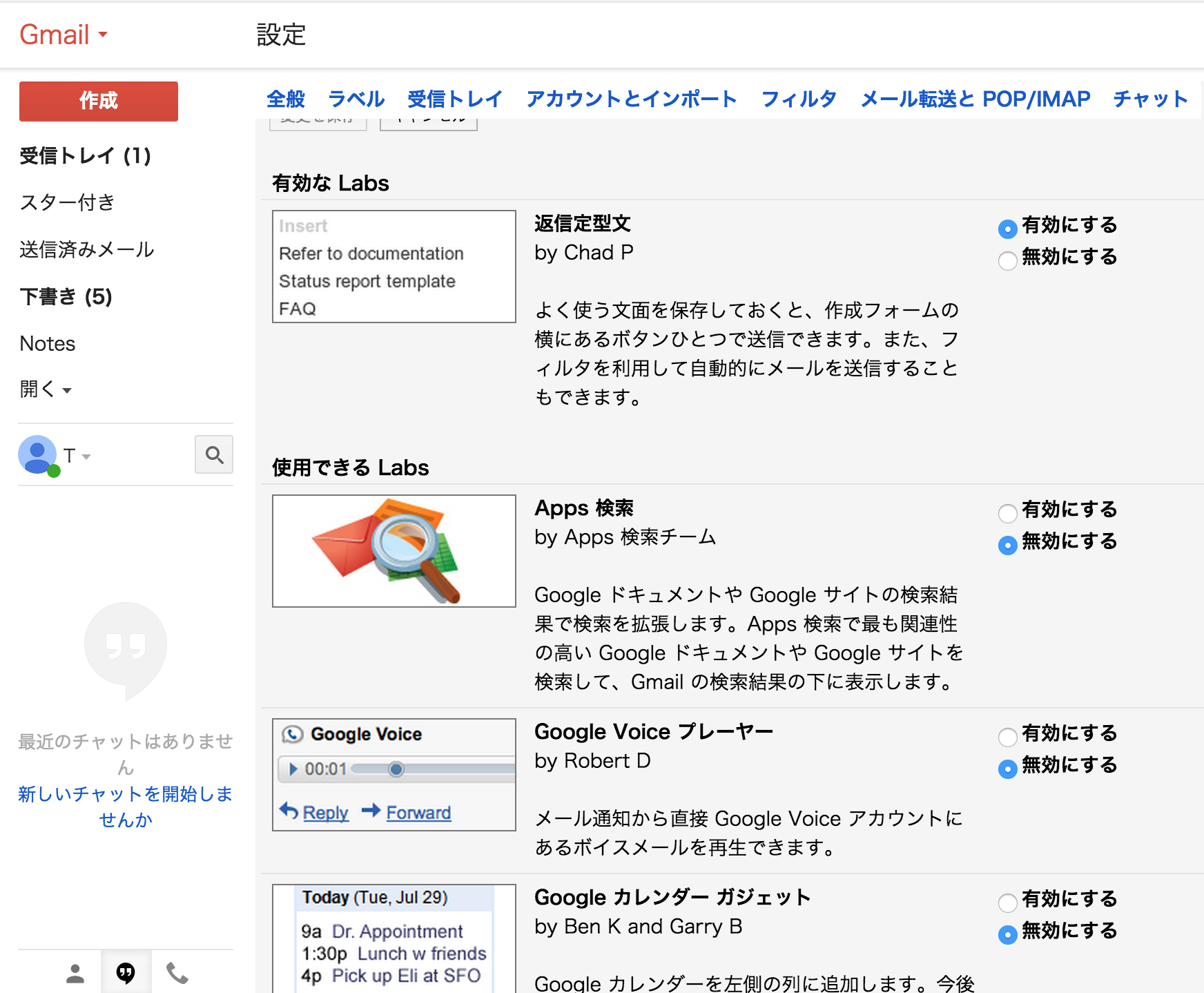The image size is (1204, 993).
Task: Open the Hangouts chat bubble icon tab
Action: click(126, 973)
